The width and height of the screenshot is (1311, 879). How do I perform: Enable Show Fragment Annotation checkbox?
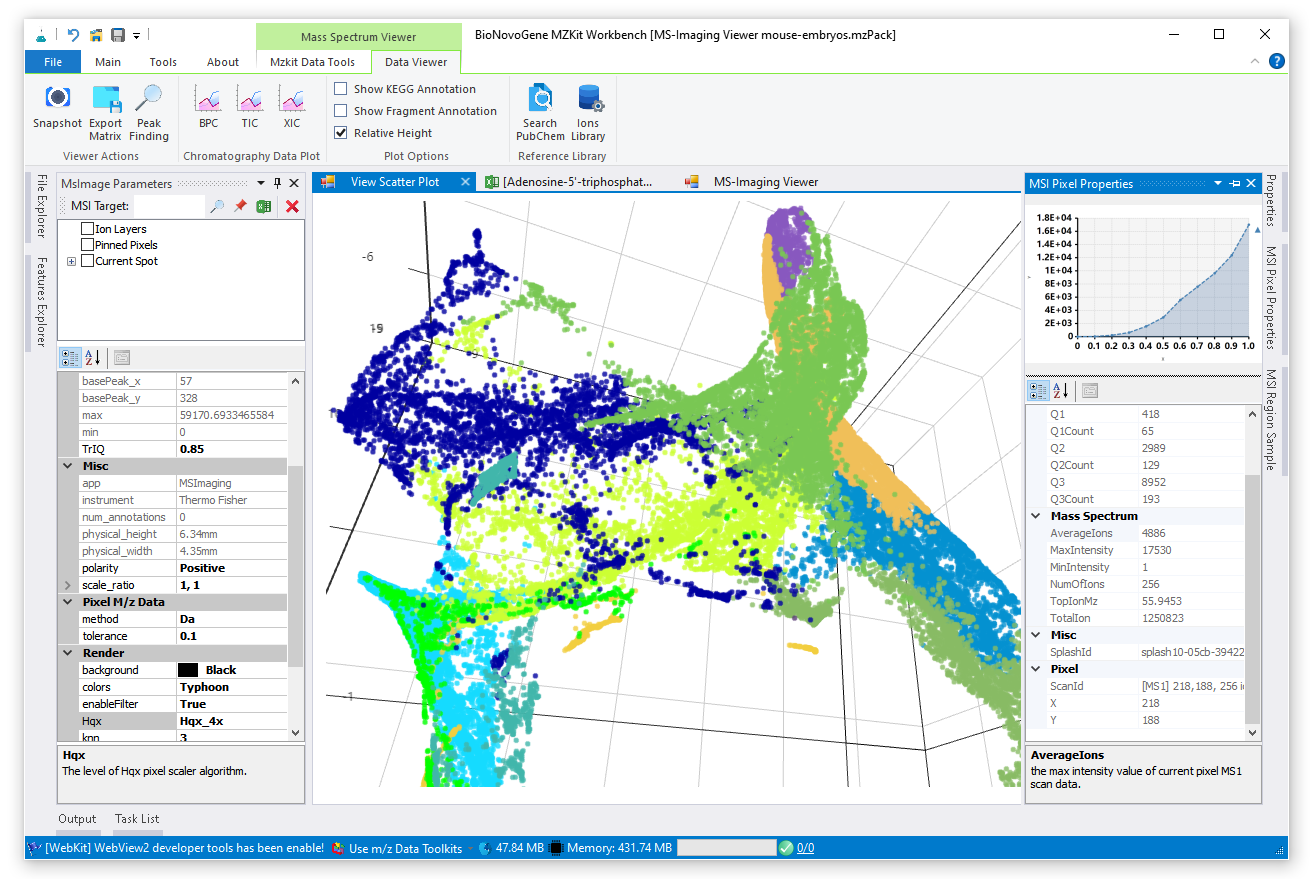341,111
